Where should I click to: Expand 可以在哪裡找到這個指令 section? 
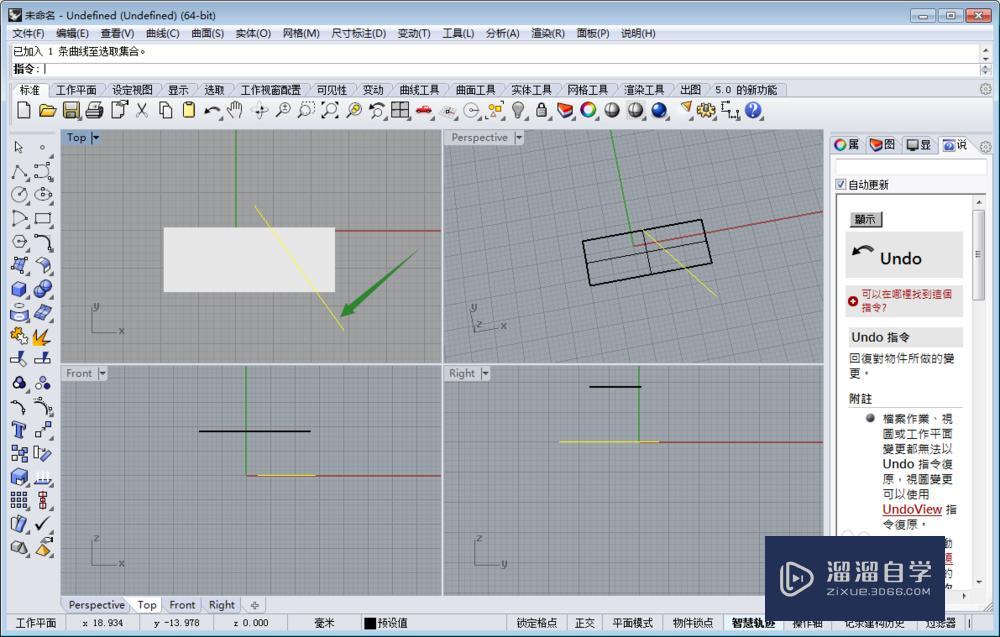click(x=904, y=300)
